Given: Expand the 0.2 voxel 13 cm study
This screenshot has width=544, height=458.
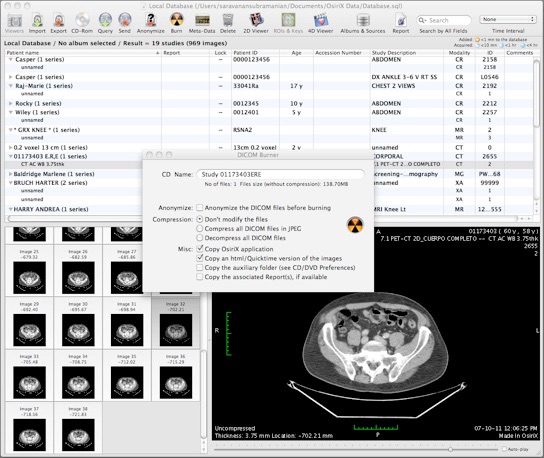Looking at the screenshot, I should (10, 147).
